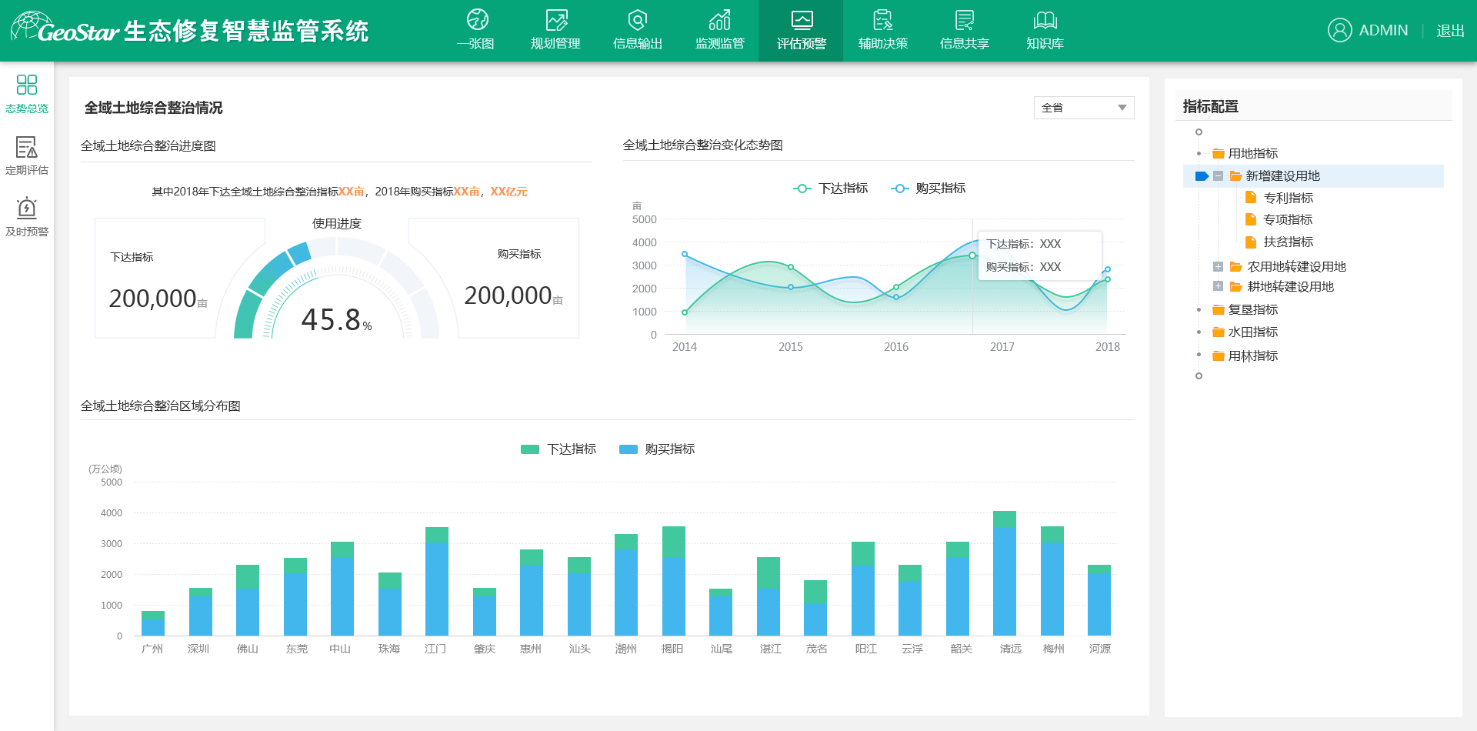The width and height of the screenshot is (1477, 731).
Task: Click the 复垦指标 folder icon
Action: click(x=1218, y=310)
